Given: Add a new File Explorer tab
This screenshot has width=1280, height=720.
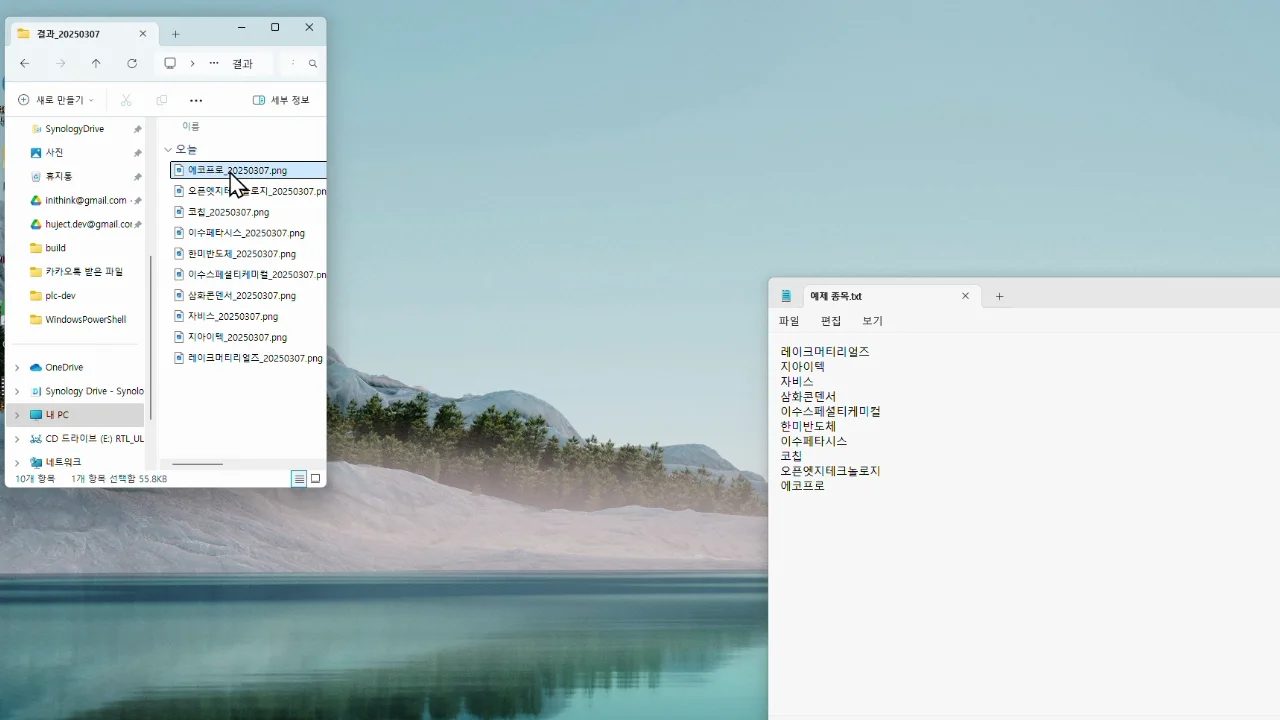Looking at the screenshot, I should coord(176,34).
